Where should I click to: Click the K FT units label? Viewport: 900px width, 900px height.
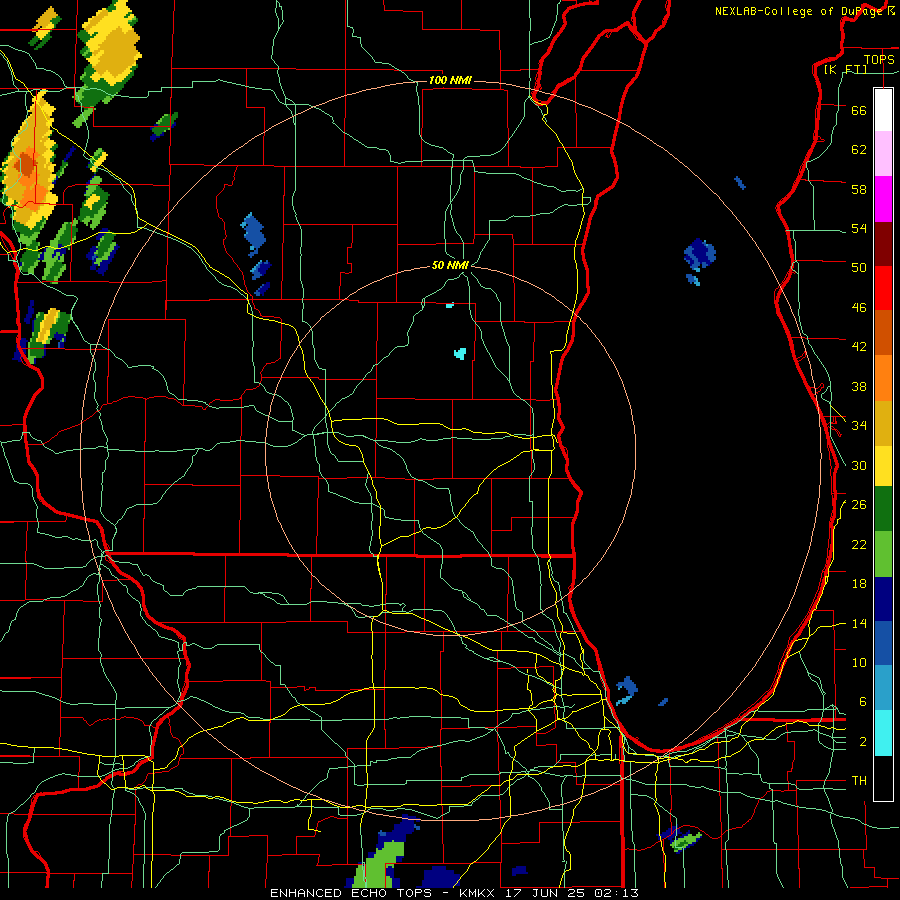click(845, 69)
